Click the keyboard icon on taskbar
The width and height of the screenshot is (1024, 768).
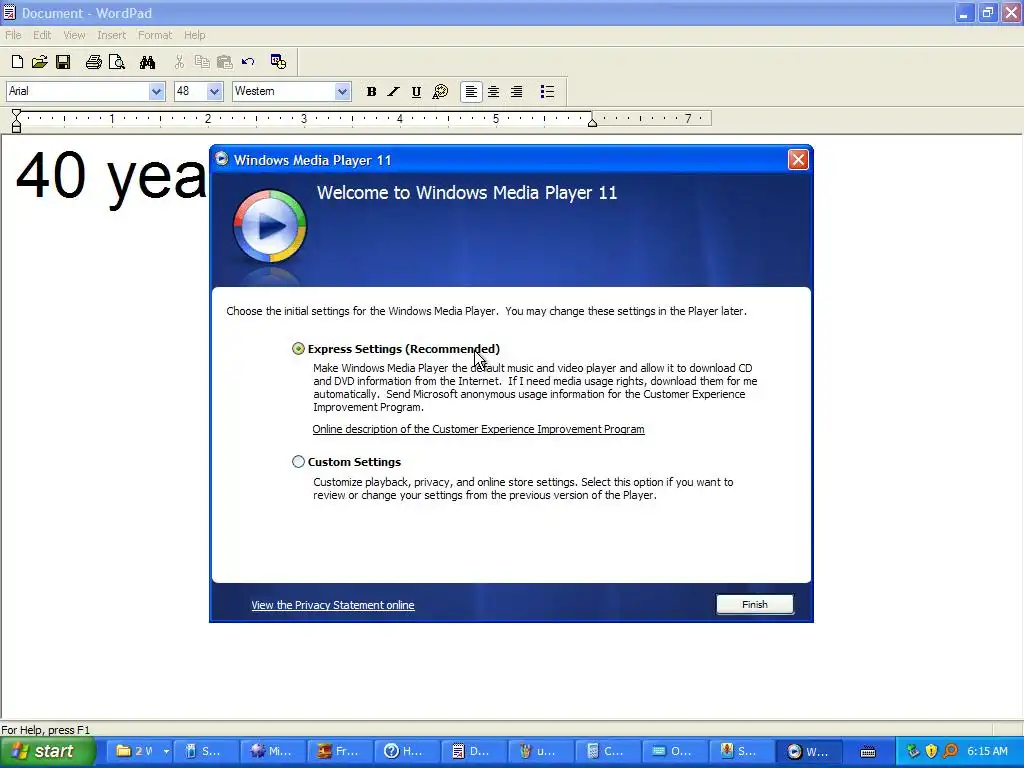(868, 752)
